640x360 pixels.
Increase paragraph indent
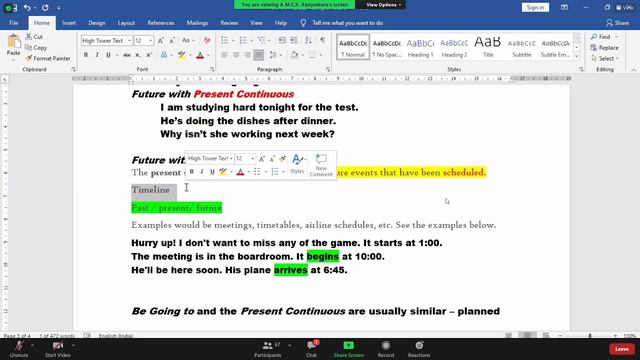[x=293, y=40]
